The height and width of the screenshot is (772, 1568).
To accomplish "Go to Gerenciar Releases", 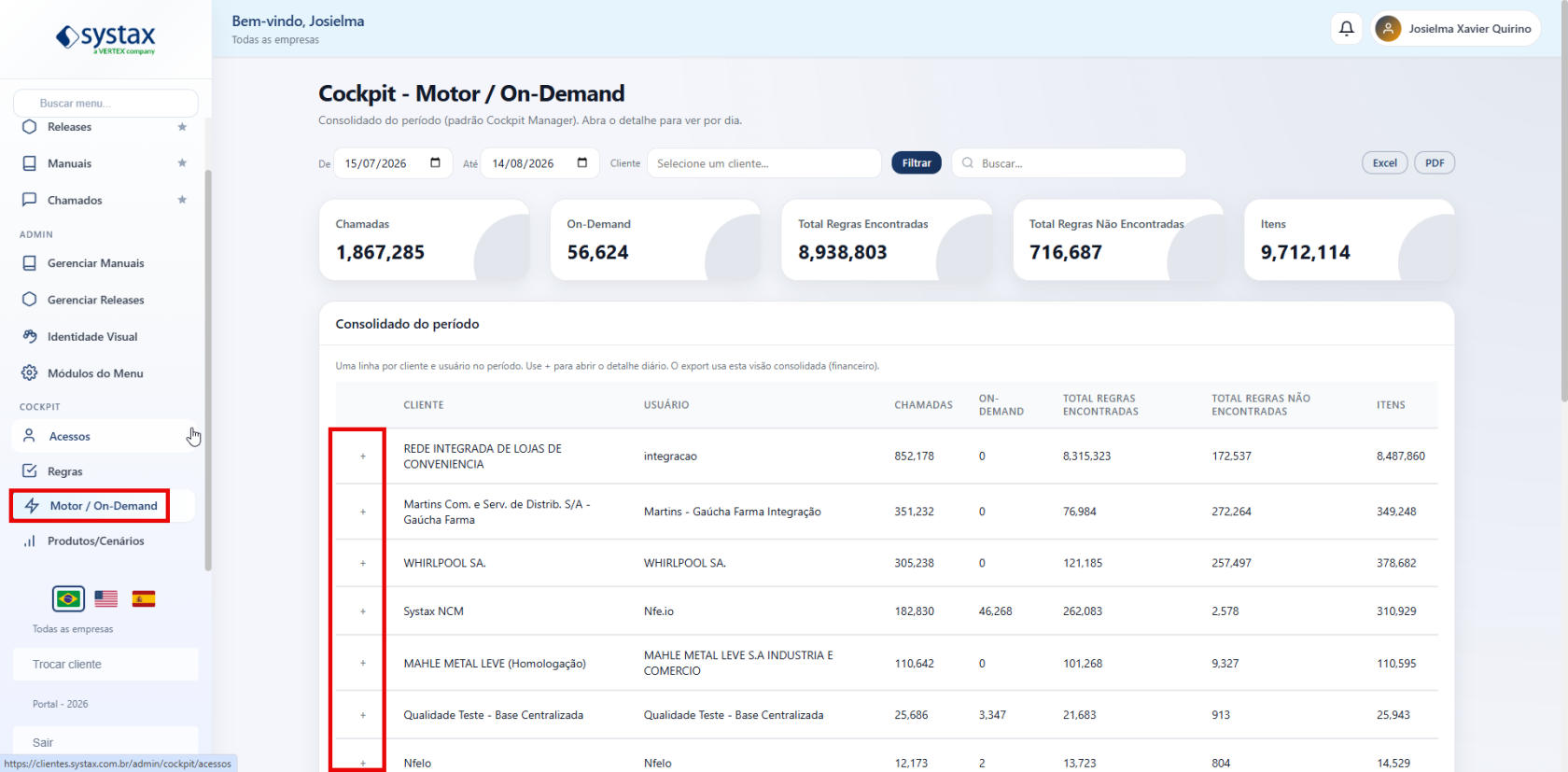I will coord(95,300).
